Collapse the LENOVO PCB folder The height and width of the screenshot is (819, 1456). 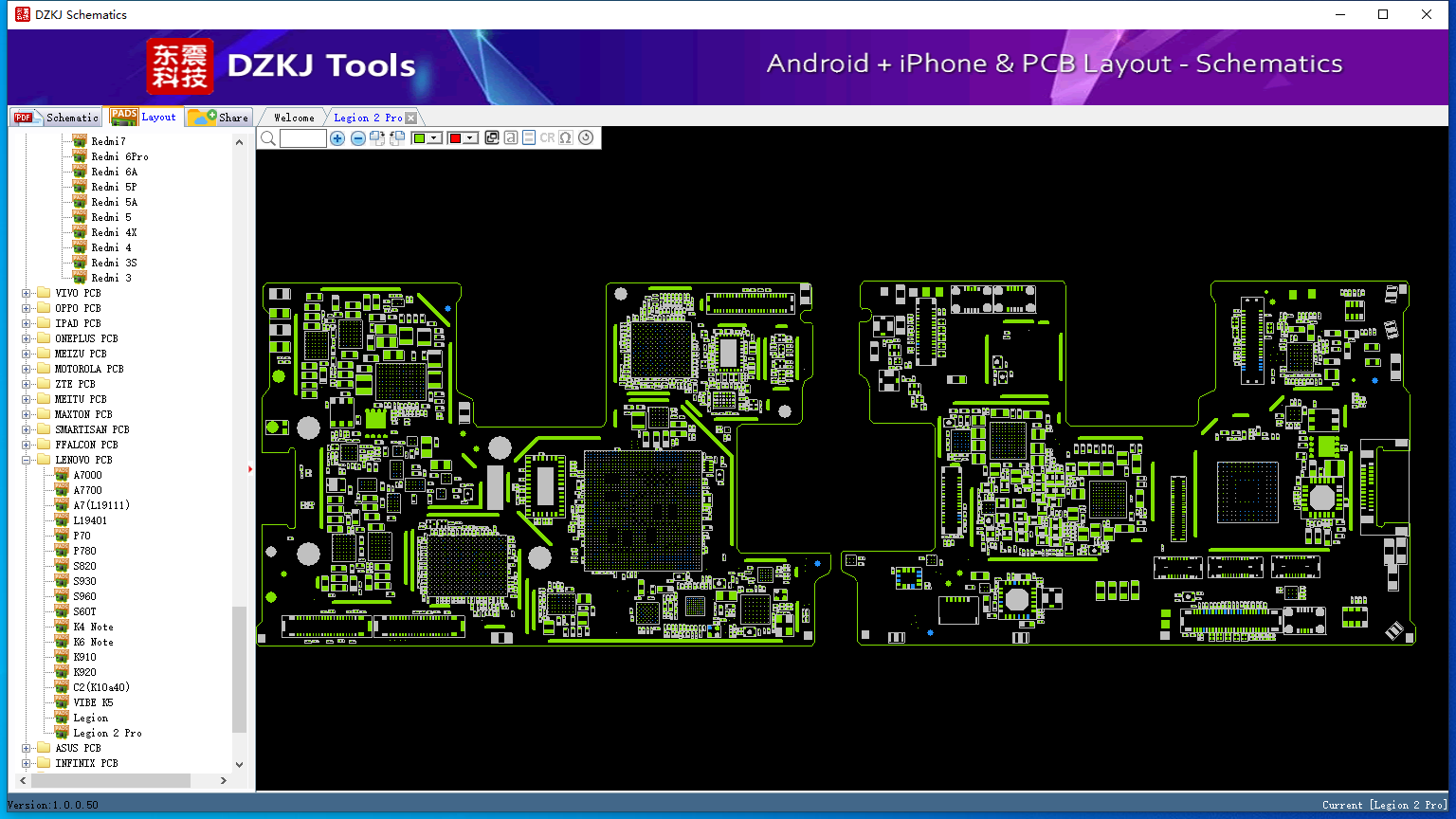click(x=27, y=460)
